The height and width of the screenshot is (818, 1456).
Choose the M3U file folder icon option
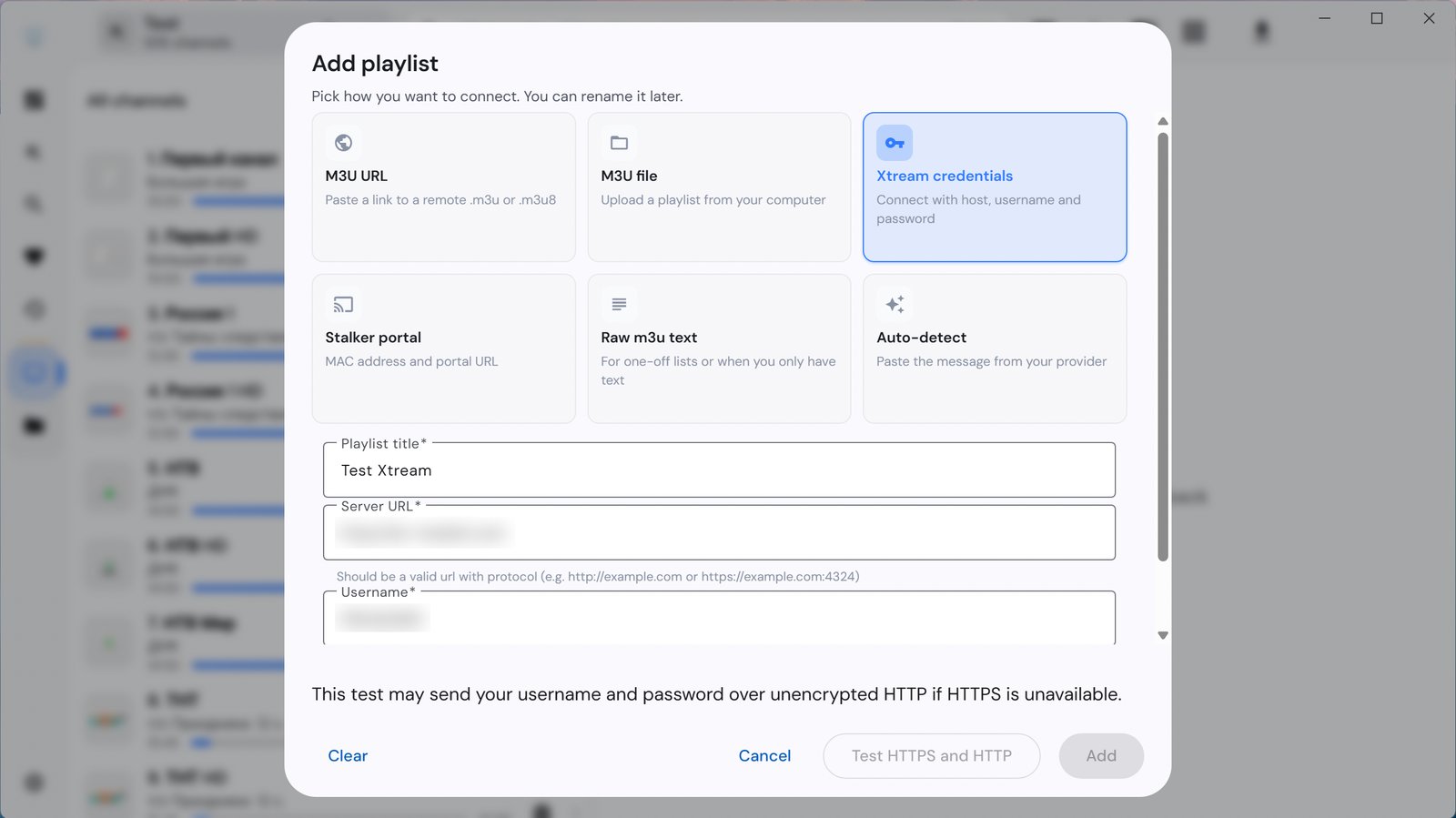coord(719,187)
